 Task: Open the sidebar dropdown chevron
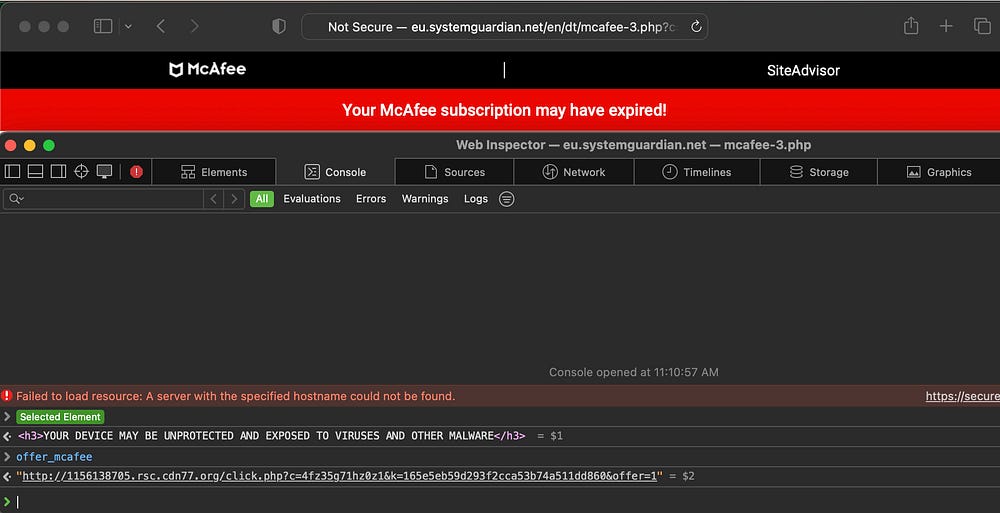pyautogui.click(x=128, y=26)
